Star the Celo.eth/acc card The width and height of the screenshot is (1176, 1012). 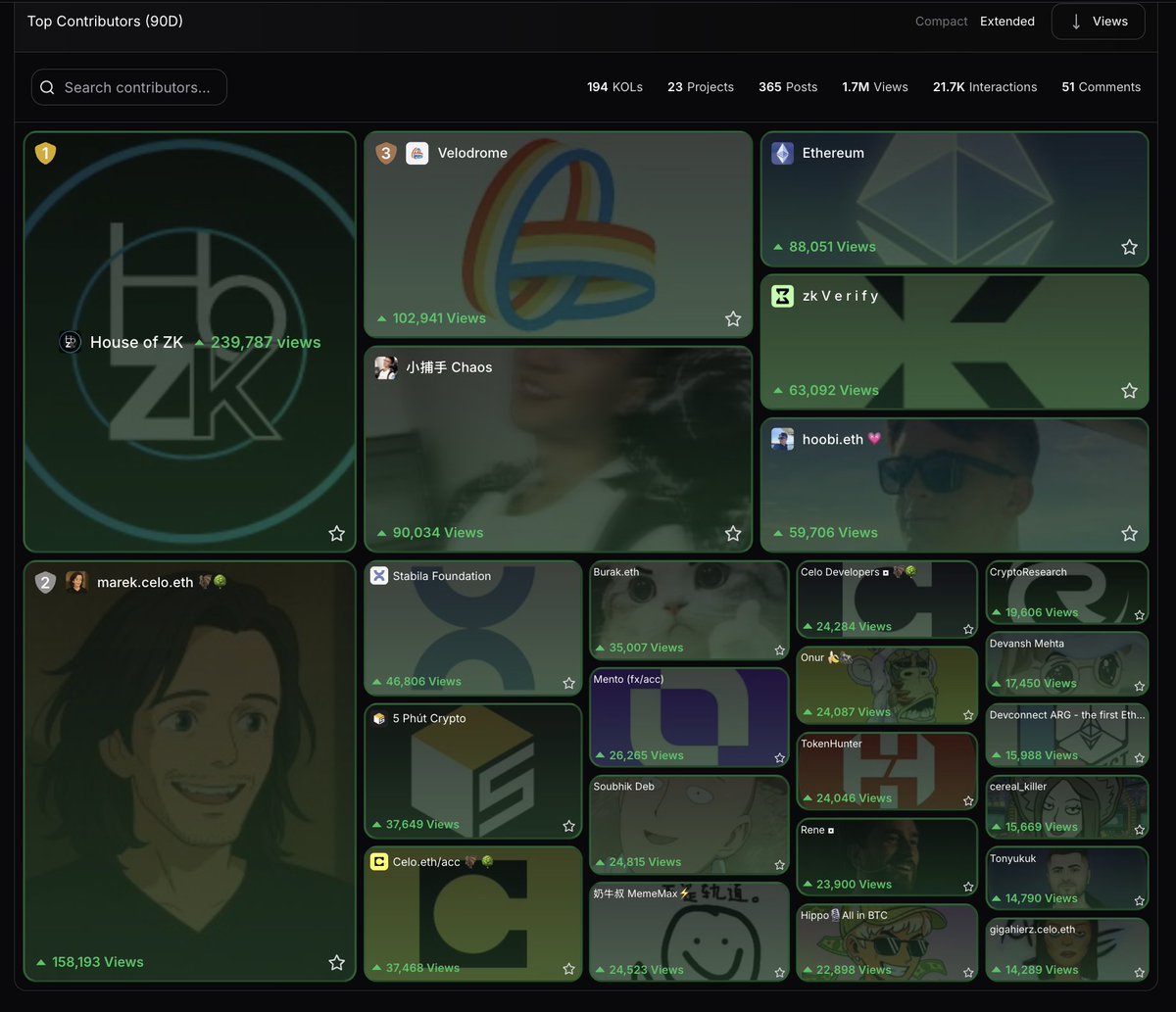[x=568, y=969]
